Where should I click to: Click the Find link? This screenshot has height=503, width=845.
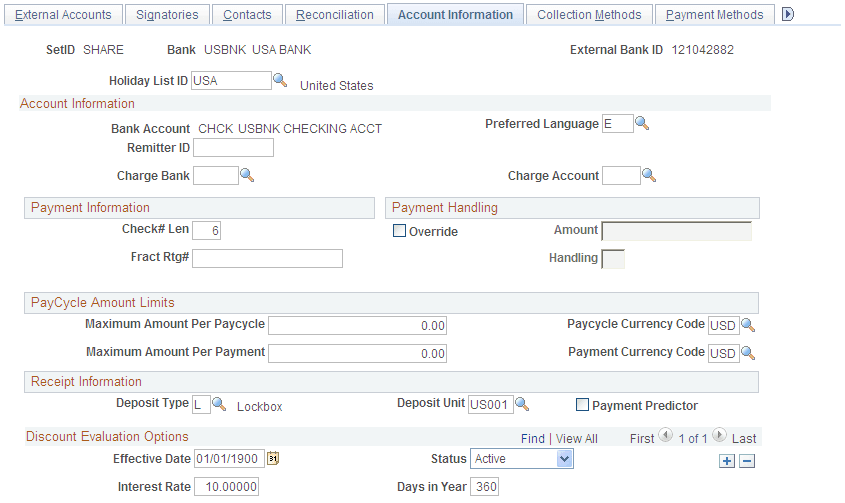pyautogui.click(x=533, y=439)
